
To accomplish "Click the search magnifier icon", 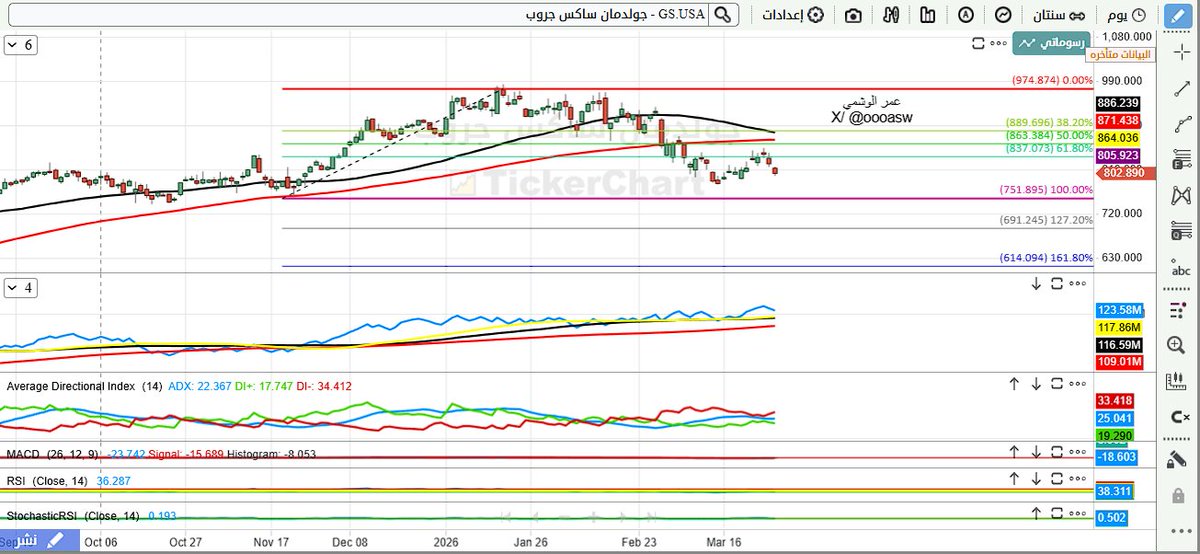I will click(724, 15).
